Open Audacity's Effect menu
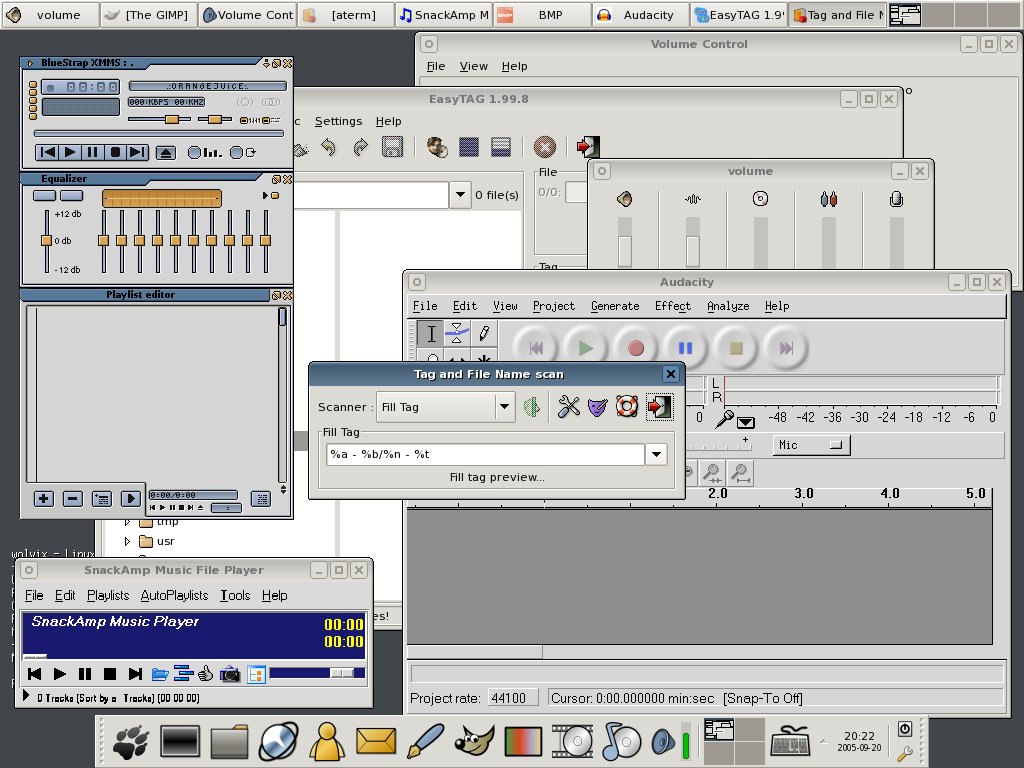Viewport: 1024px width, 768px height. pos(673,306)
